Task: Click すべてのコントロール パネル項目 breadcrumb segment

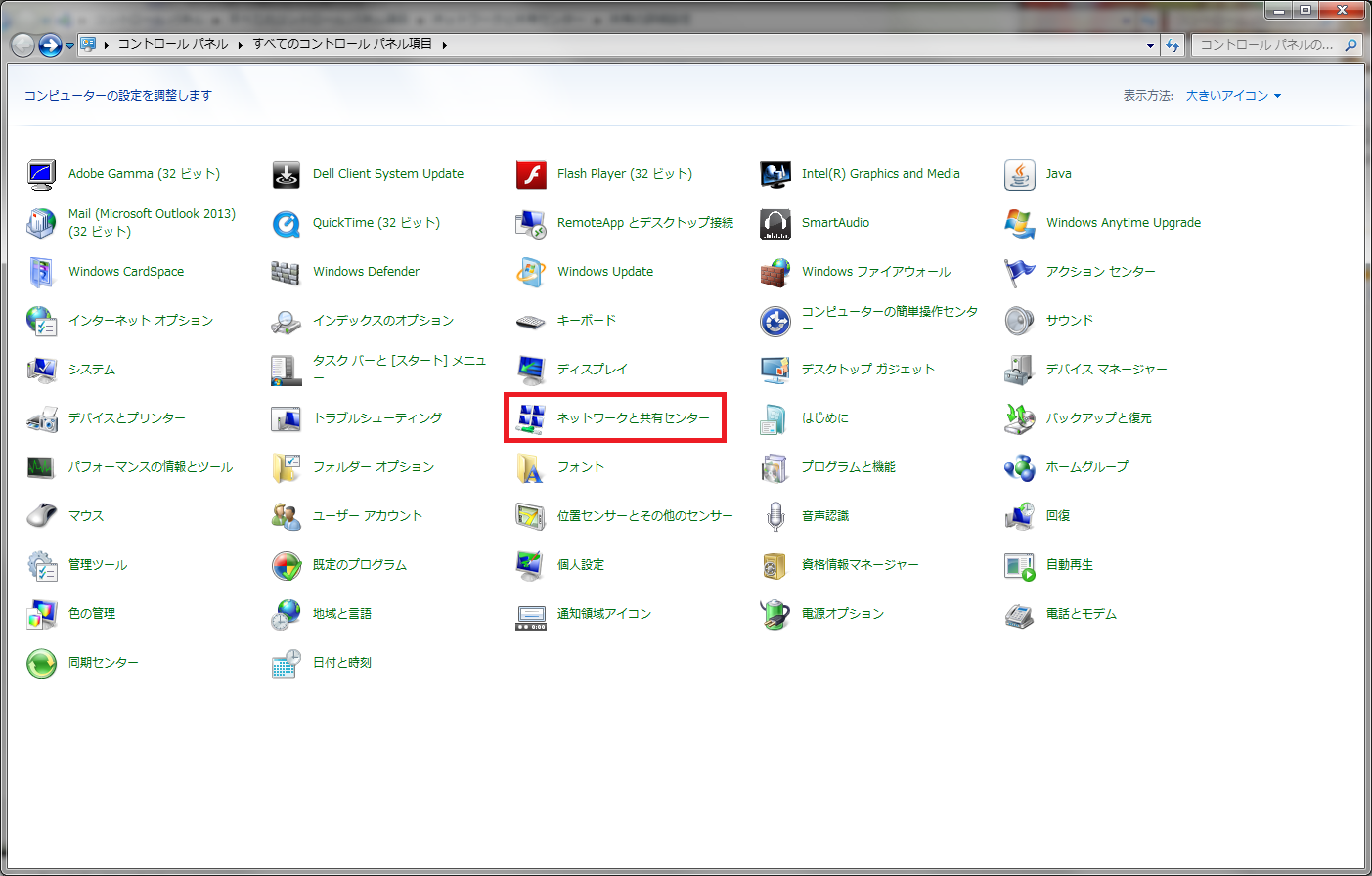Action: click(x=342, y=44)
